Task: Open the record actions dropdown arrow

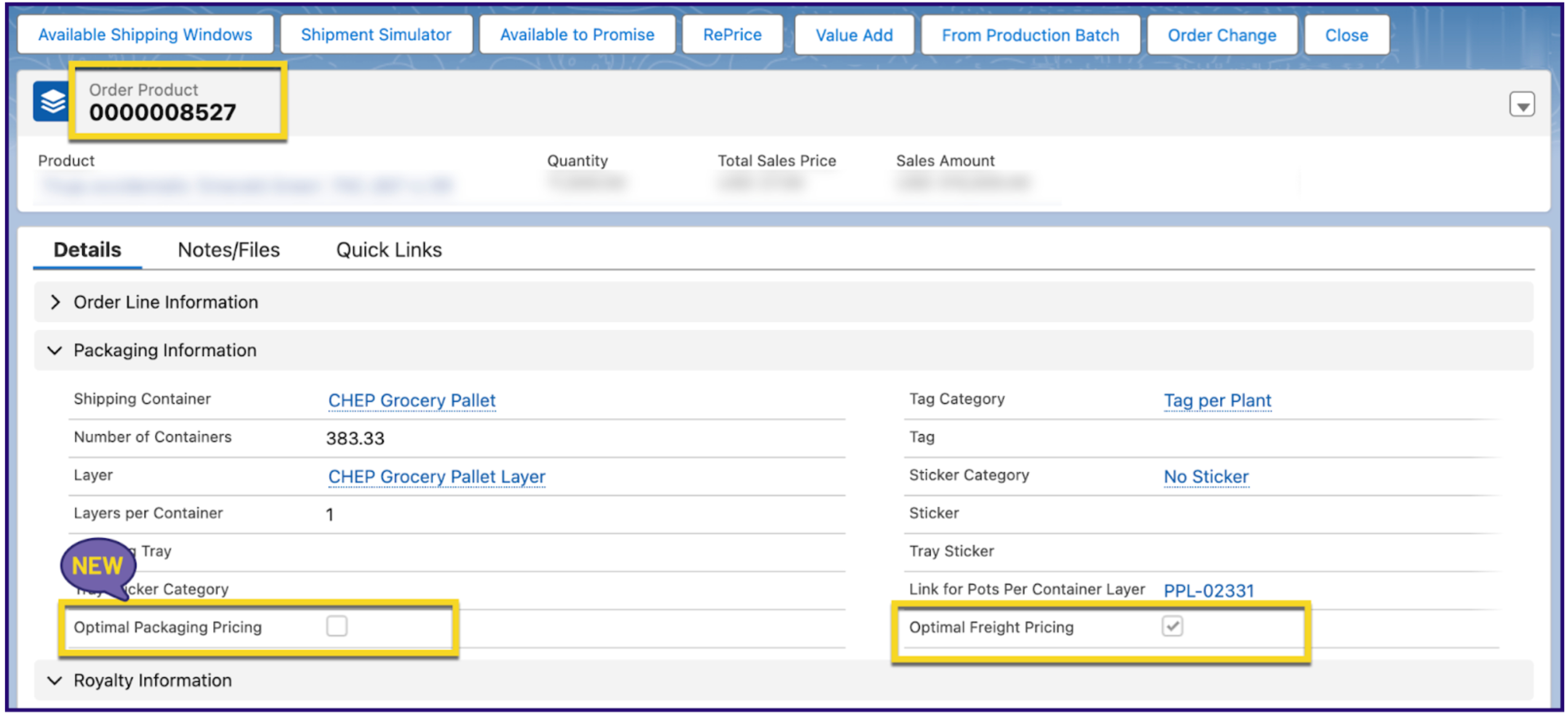Action: tap(1521, 105)
